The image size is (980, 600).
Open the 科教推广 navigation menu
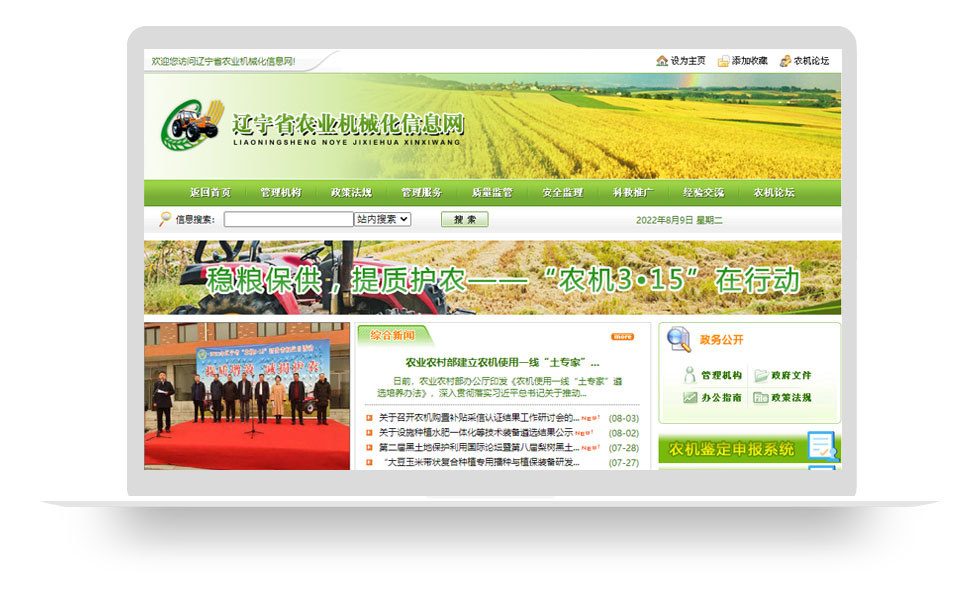click(634, 192)
